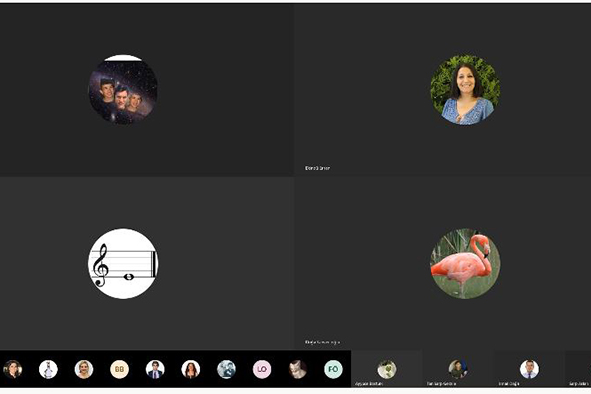Click first dark-haired woman avatar in strip
This screenshot has width=591, height=394.
point(12,369)
